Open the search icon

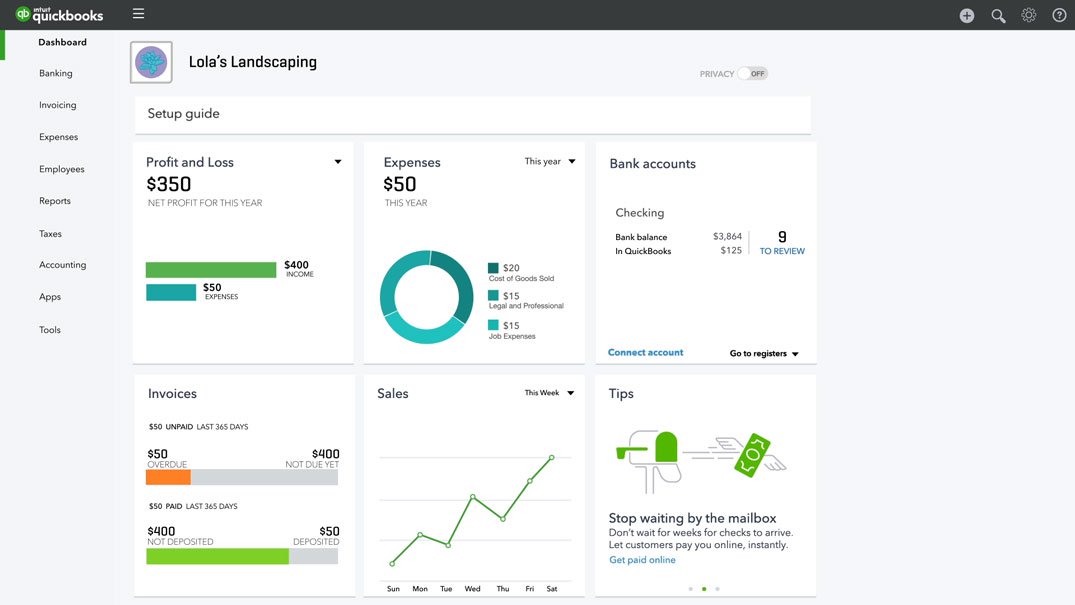pyautogui.click(x=997, y=15)
